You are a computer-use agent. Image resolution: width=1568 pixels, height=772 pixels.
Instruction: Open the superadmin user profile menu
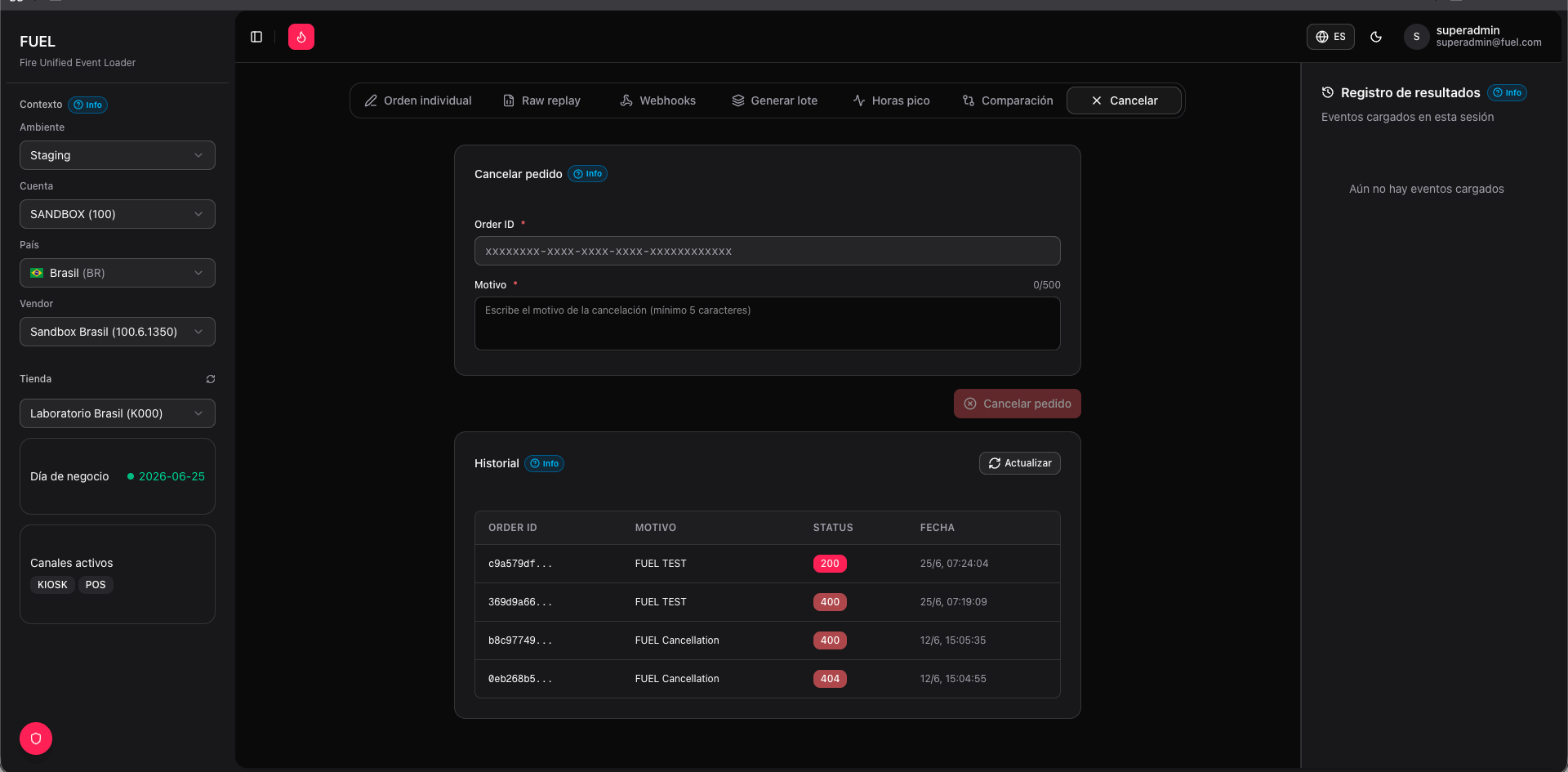click(x=1472, y=37)
